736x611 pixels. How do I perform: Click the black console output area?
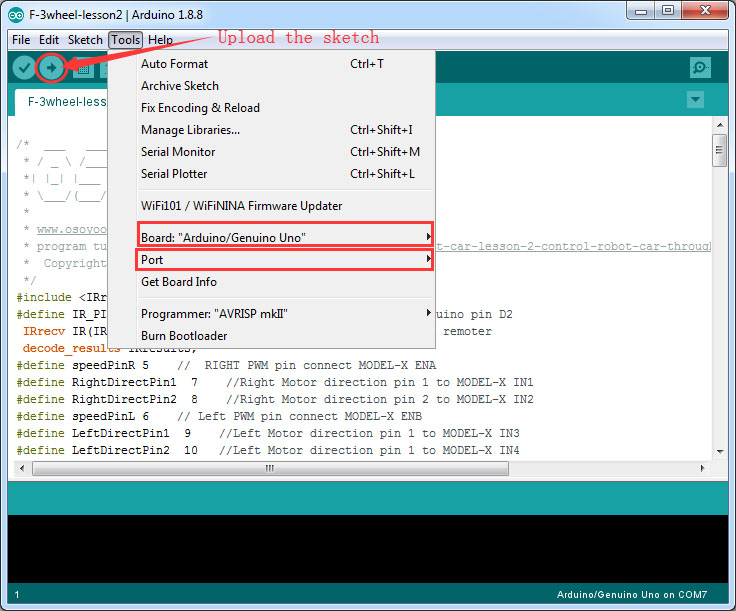[x=368, y=549]
